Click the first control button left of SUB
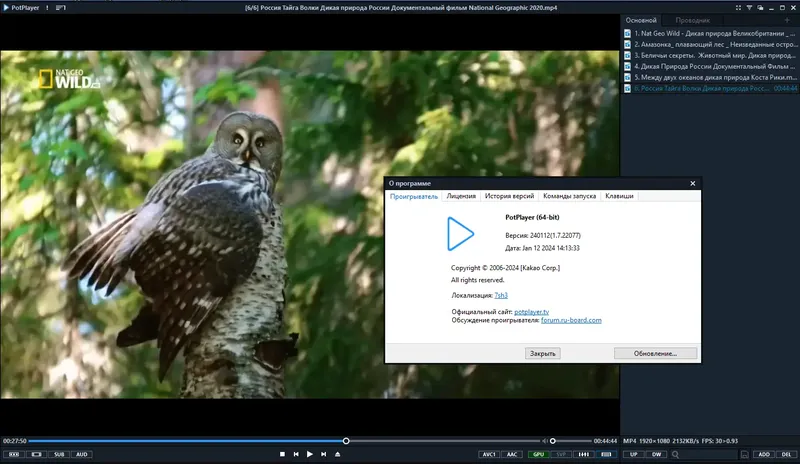Screen dimensions: 800x464 (x=14, y=454)
